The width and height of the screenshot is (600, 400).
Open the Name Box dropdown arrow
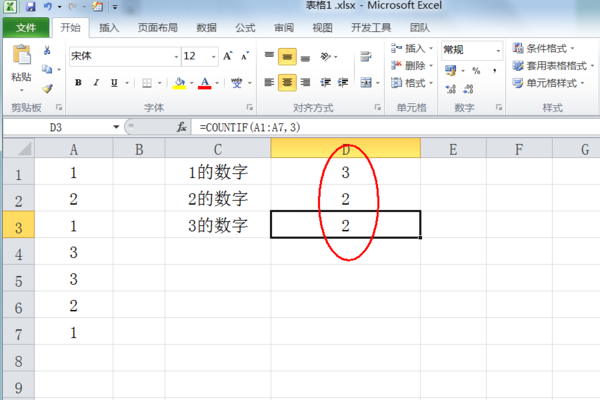pyautogui.click(x=116, y=127)
